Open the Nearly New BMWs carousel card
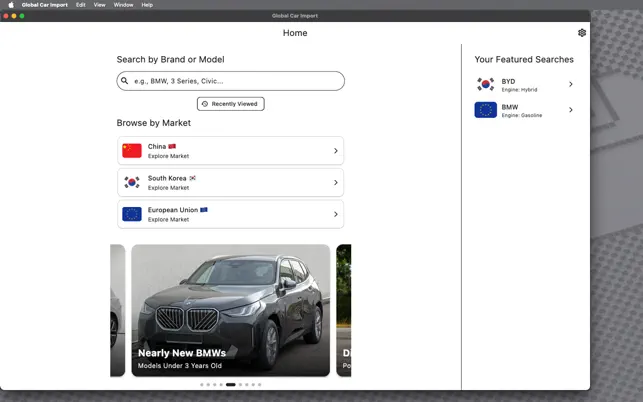This screenshot has height=402, width=643. pyautogui.click(x=230, y=311)
